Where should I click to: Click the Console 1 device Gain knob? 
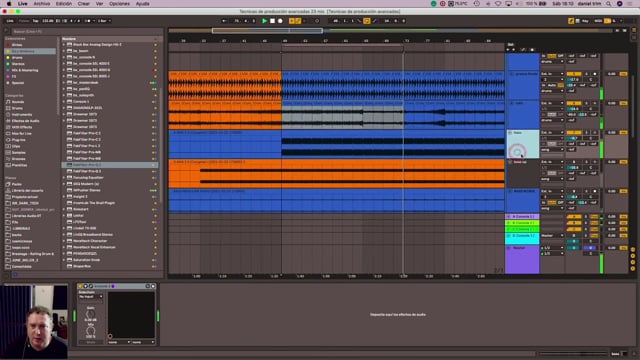pyautogui.click(x=91, y=314)
